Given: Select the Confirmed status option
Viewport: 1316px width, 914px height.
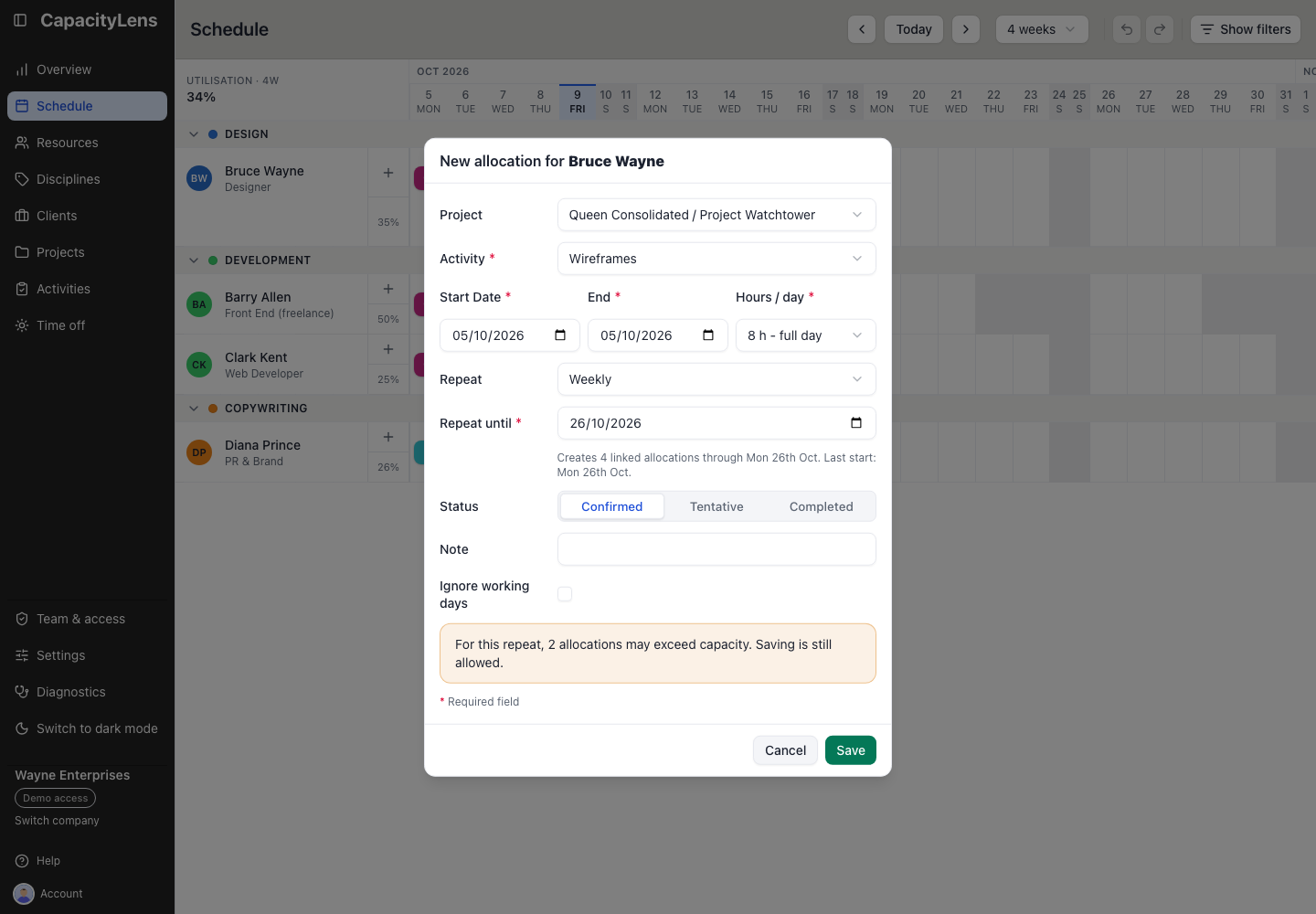Looking at the screenshot, I should point(611,506).
